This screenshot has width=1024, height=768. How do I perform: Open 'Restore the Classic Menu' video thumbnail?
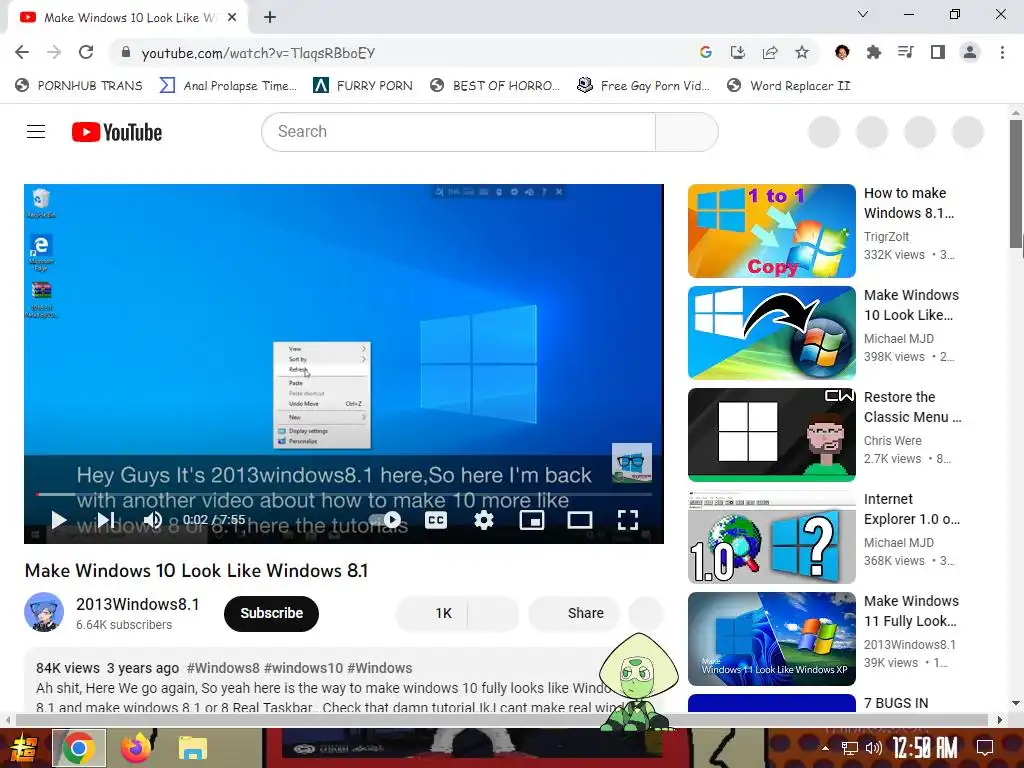[771, 435]
